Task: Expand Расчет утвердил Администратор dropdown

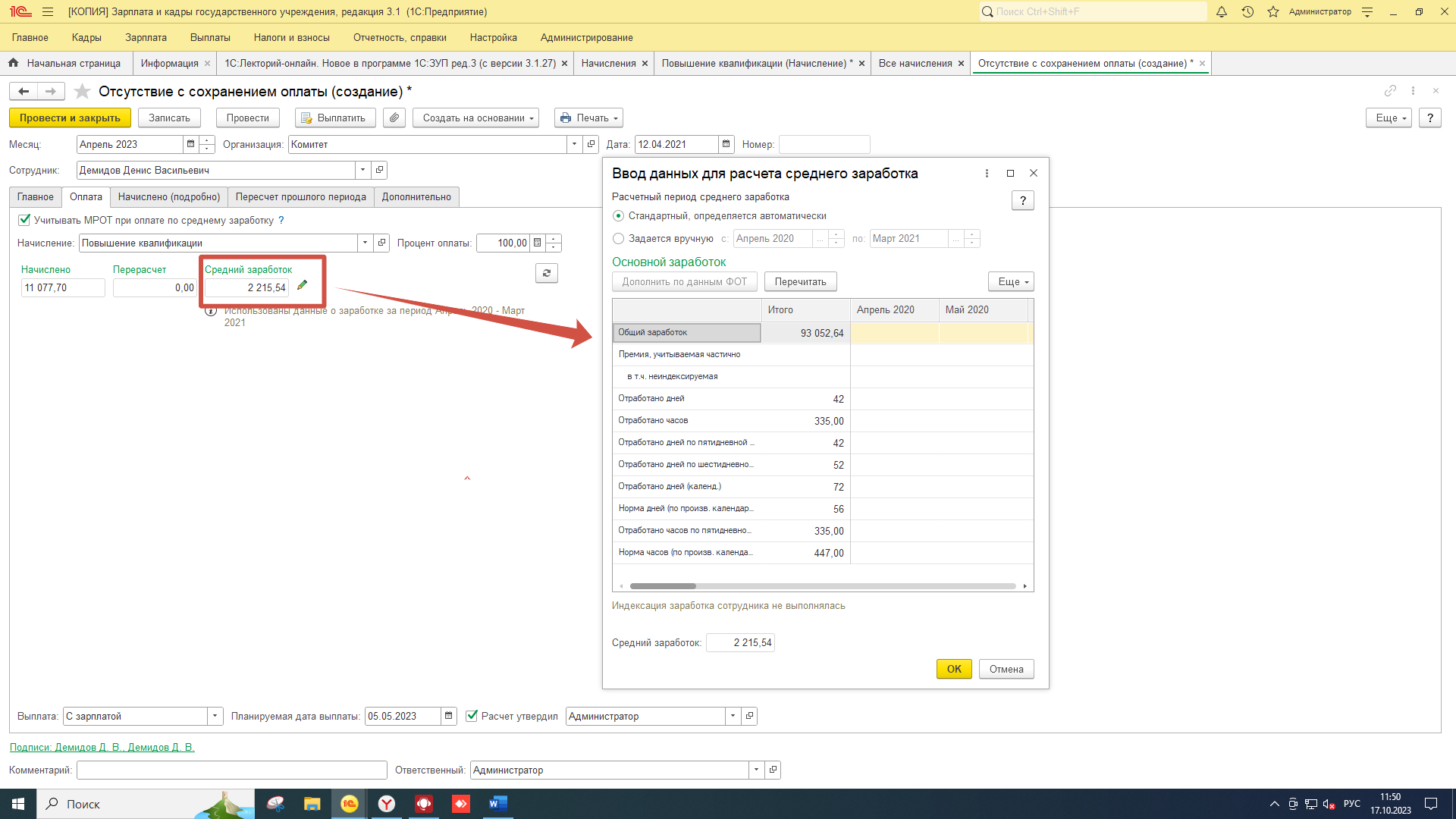Action: tap(733, 716)
